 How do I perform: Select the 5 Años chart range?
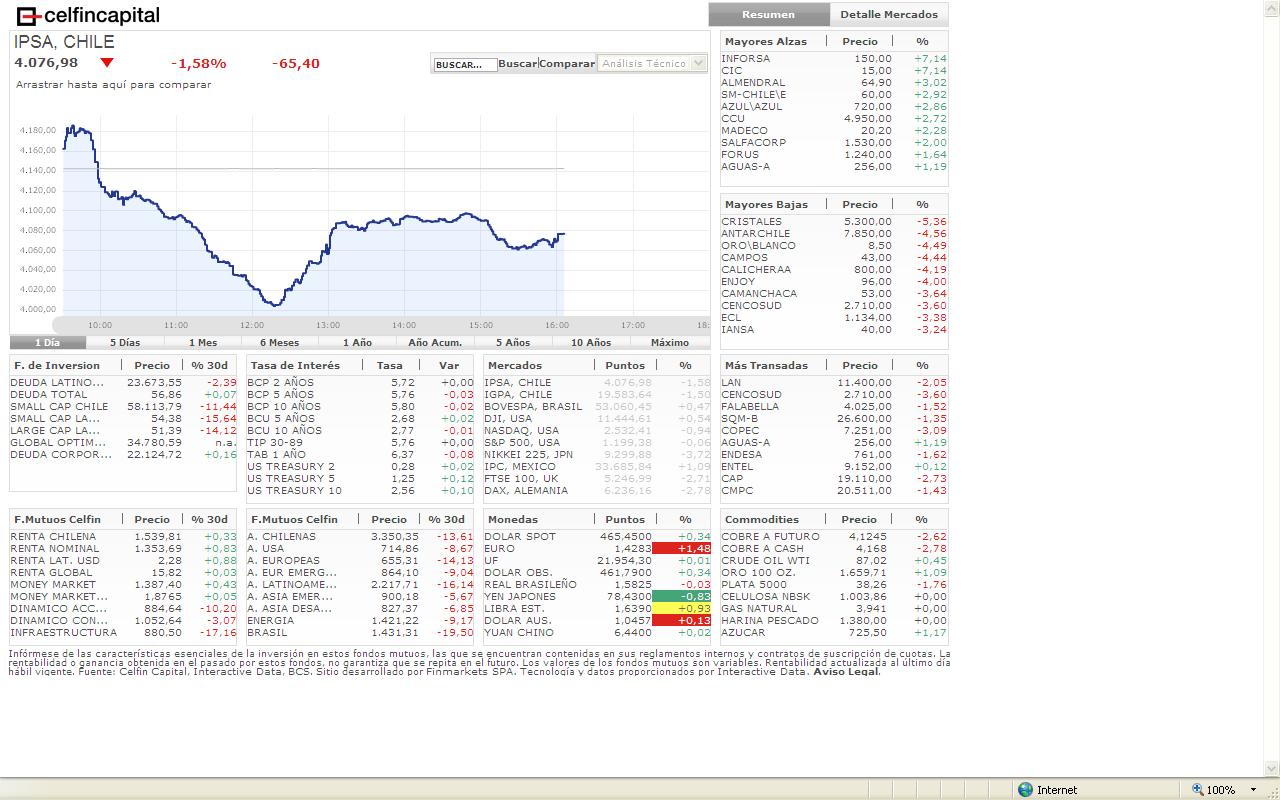click(513, 342)
